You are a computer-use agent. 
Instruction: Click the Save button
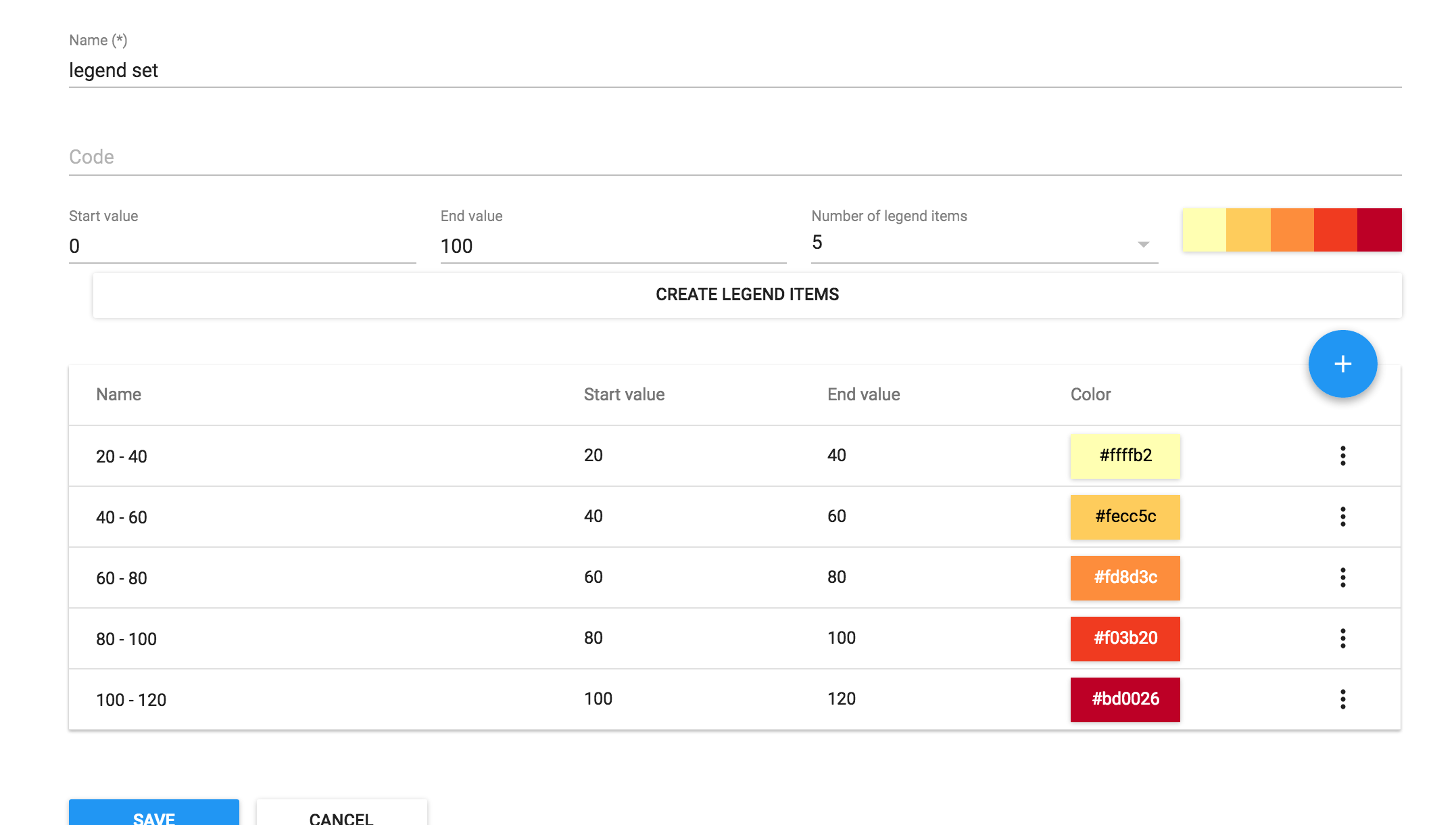(154, 814)
